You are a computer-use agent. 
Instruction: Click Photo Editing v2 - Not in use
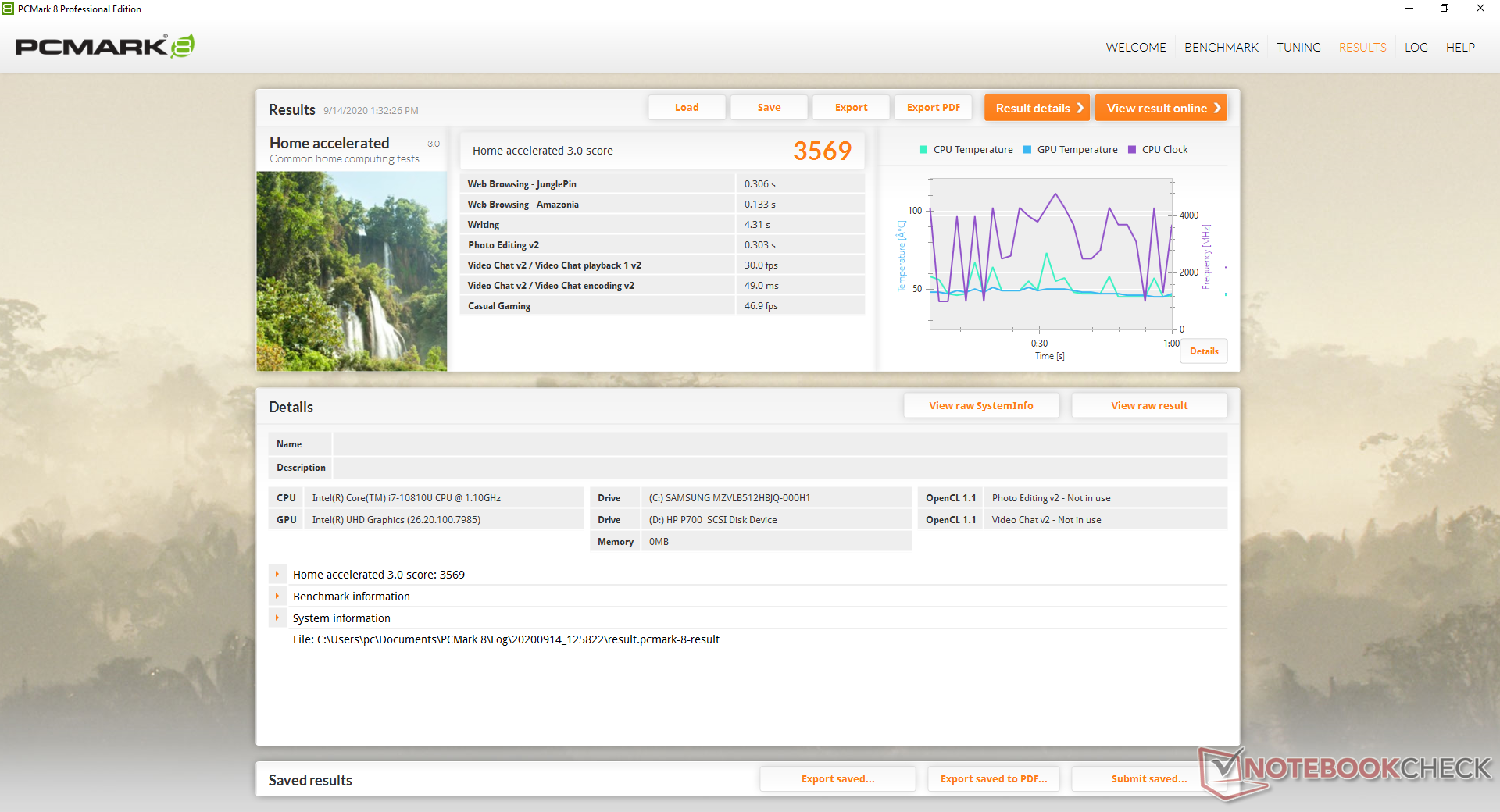[x=1051, y=498]
